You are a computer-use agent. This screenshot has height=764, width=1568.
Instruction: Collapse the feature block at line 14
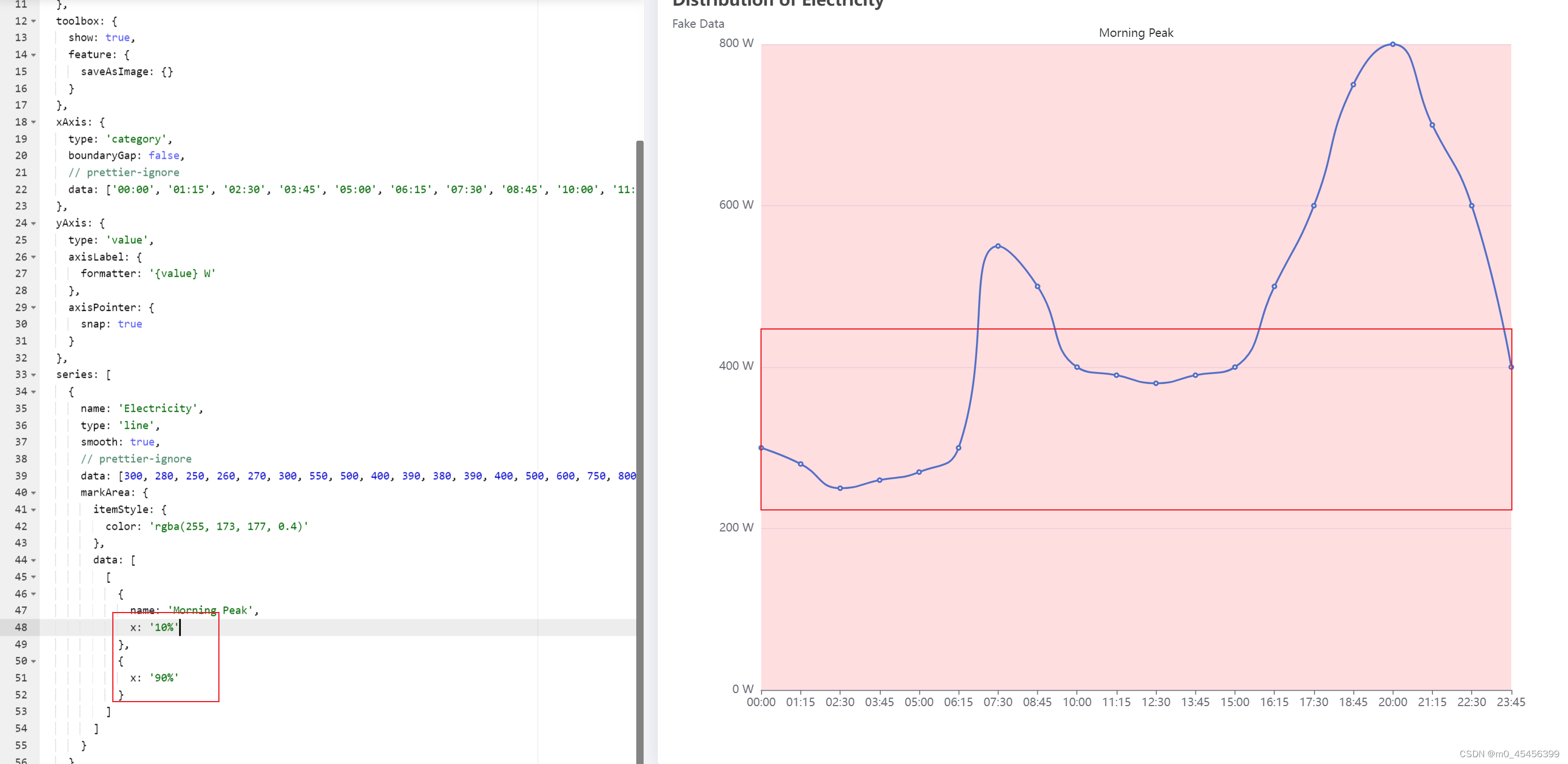tap(35, 54)
